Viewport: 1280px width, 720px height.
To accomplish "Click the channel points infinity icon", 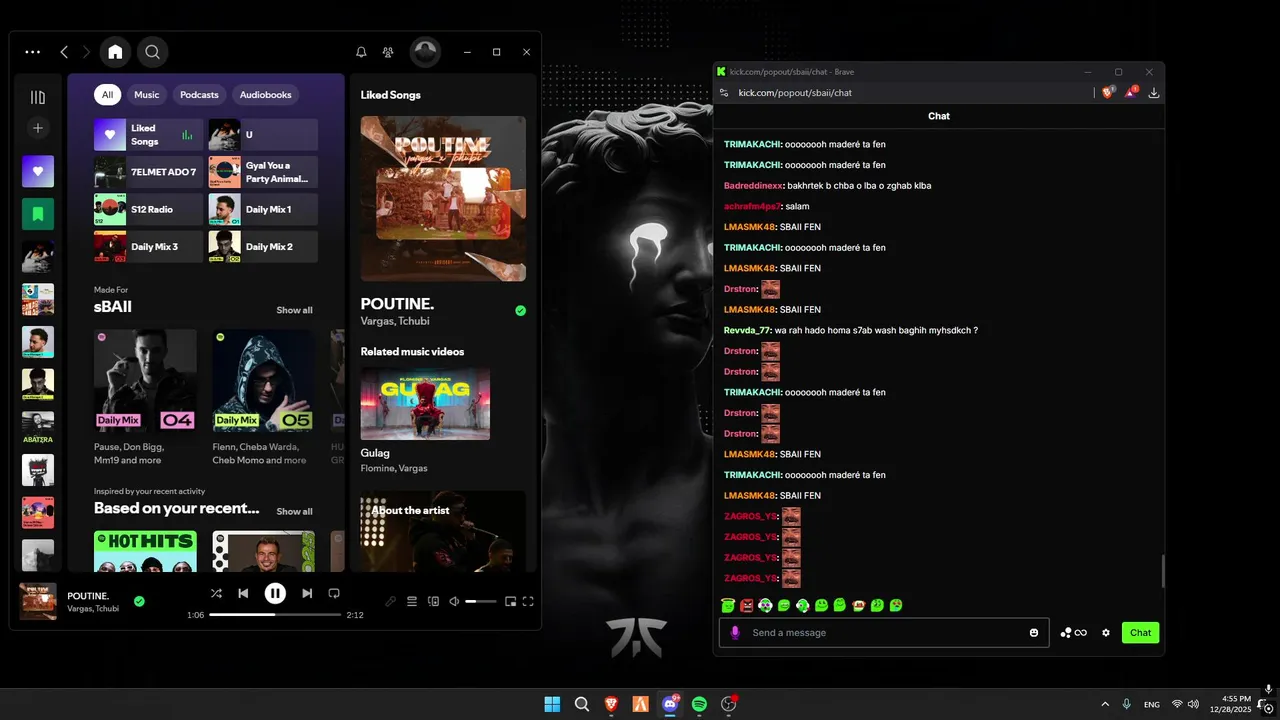I will tap(1081, 632).
